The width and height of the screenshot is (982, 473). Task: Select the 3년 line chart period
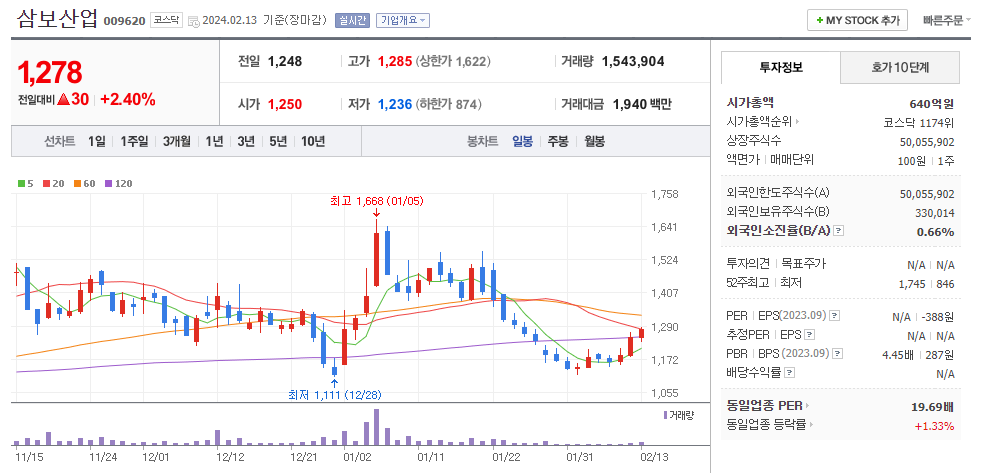[x=246, y=142]
